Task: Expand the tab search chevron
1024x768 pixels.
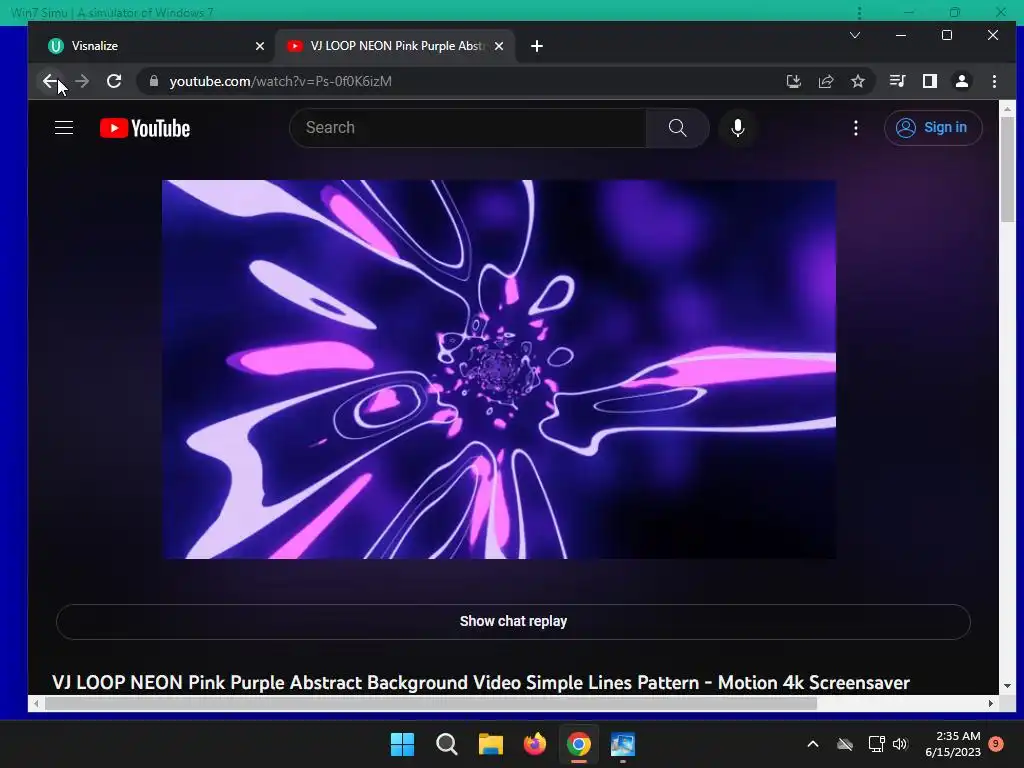Action: 855,35
